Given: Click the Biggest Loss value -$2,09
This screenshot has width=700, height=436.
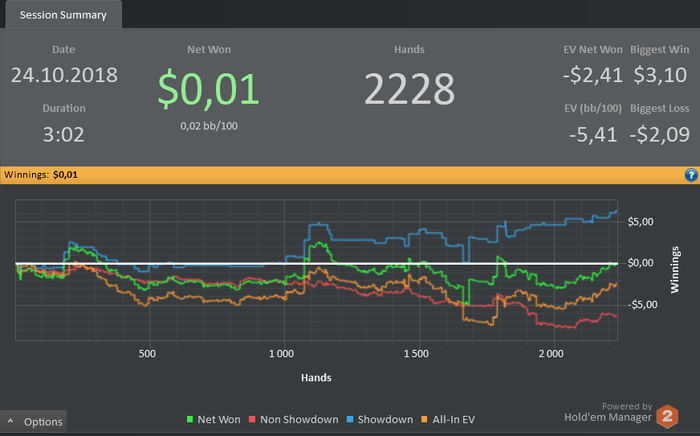Looking at the screenshot, I should pyautogui.click(x=659, y=134).
